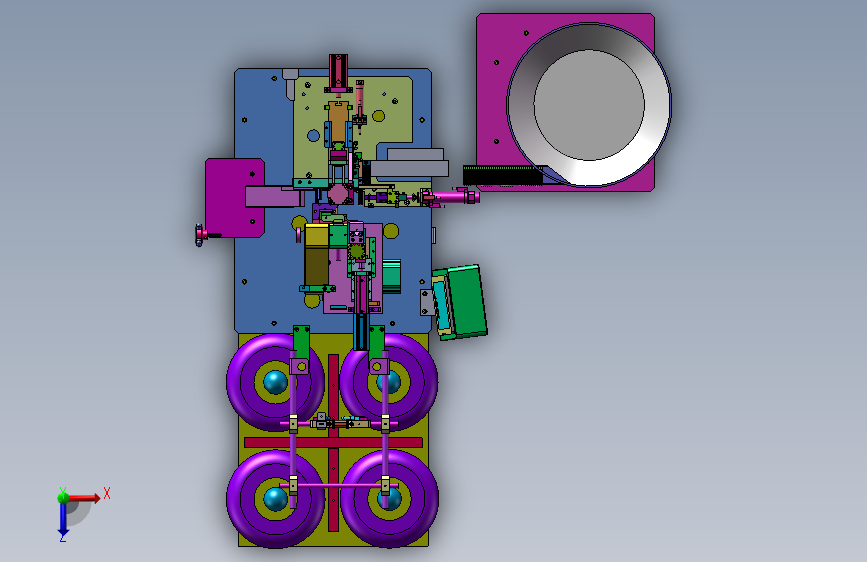
Task: Select the tilted green motor box
Action: point(466,300)
